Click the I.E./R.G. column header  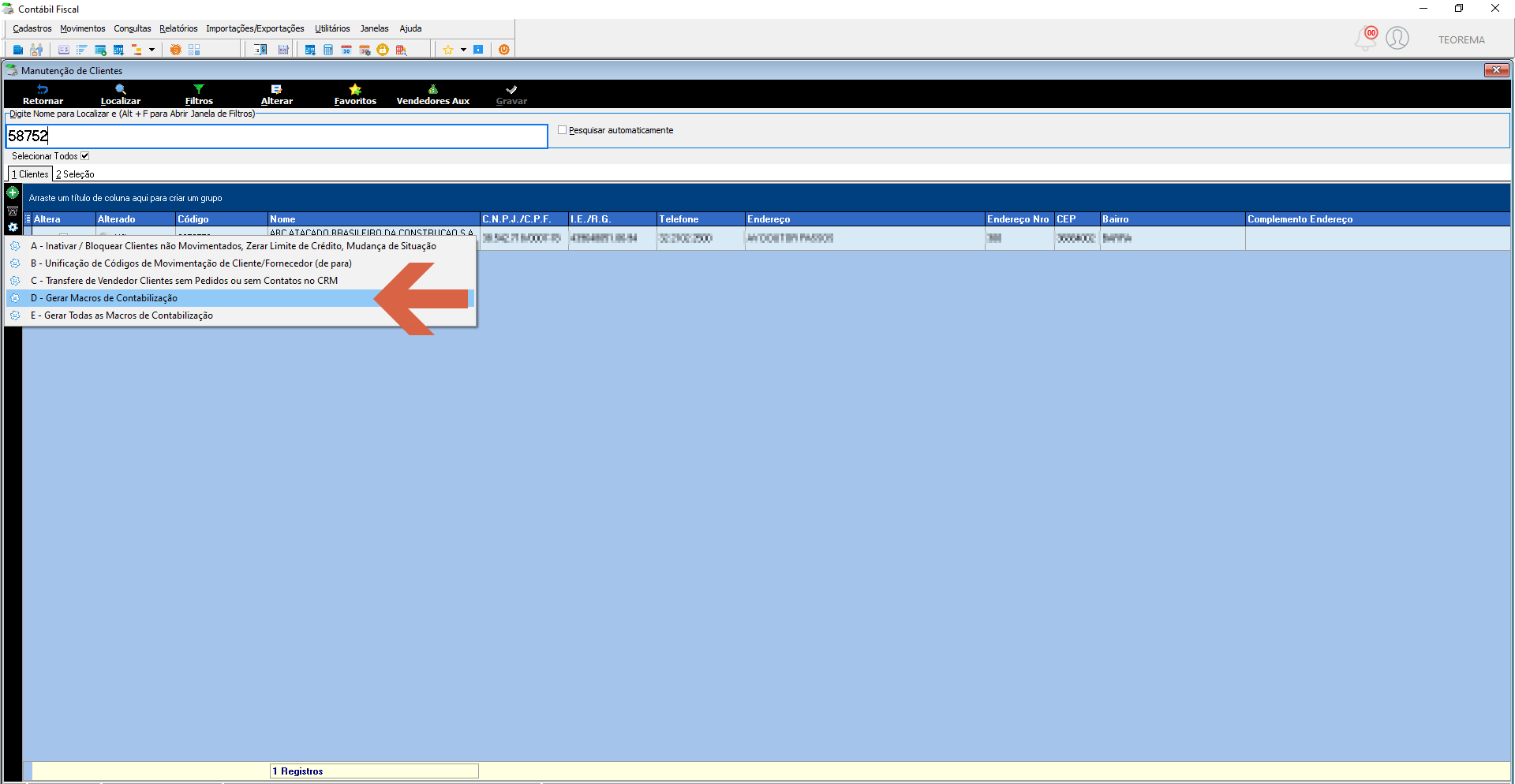tap(612, 219)
